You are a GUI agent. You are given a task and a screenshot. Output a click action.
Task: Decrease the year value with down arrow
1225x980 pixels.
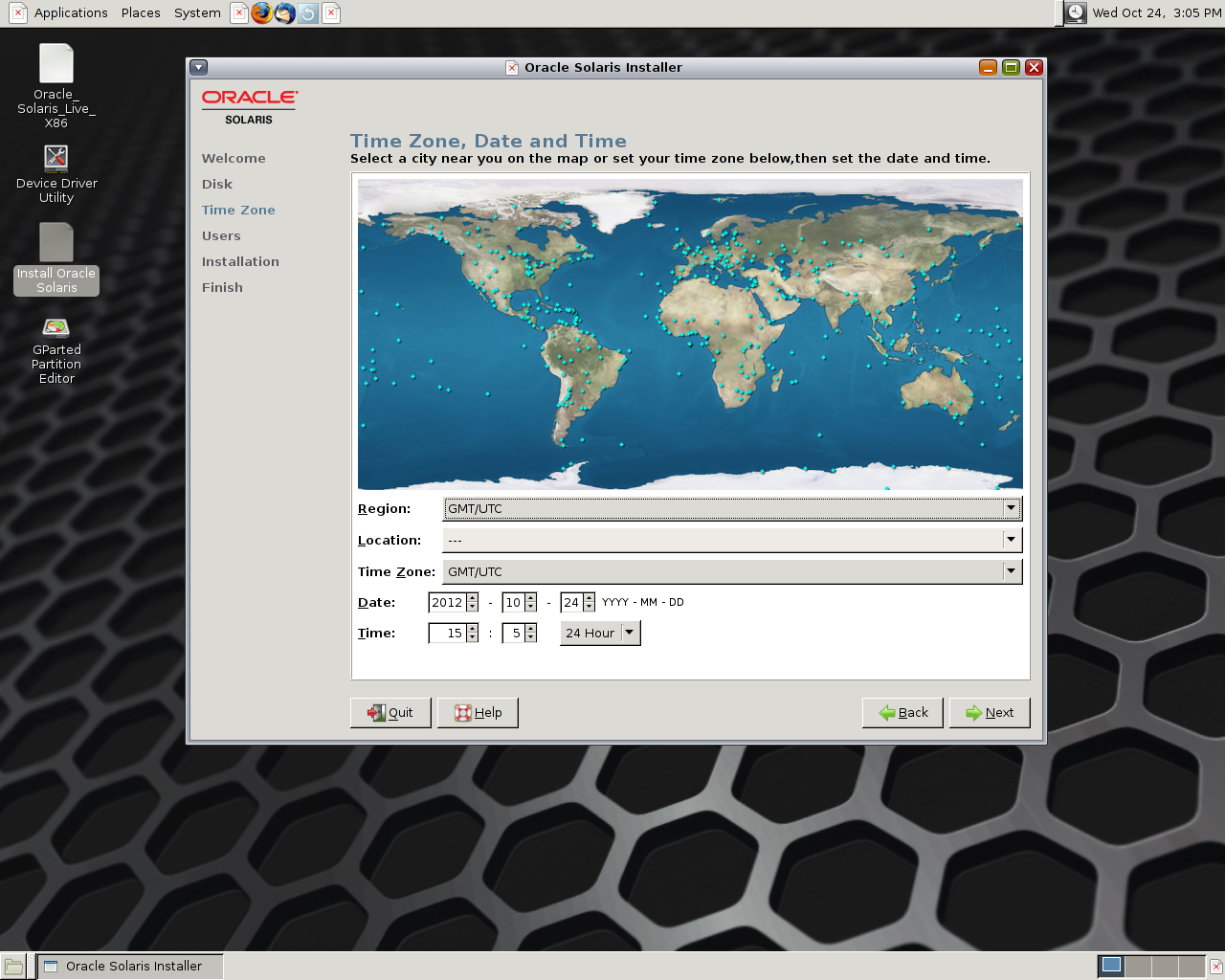[472, 608]
